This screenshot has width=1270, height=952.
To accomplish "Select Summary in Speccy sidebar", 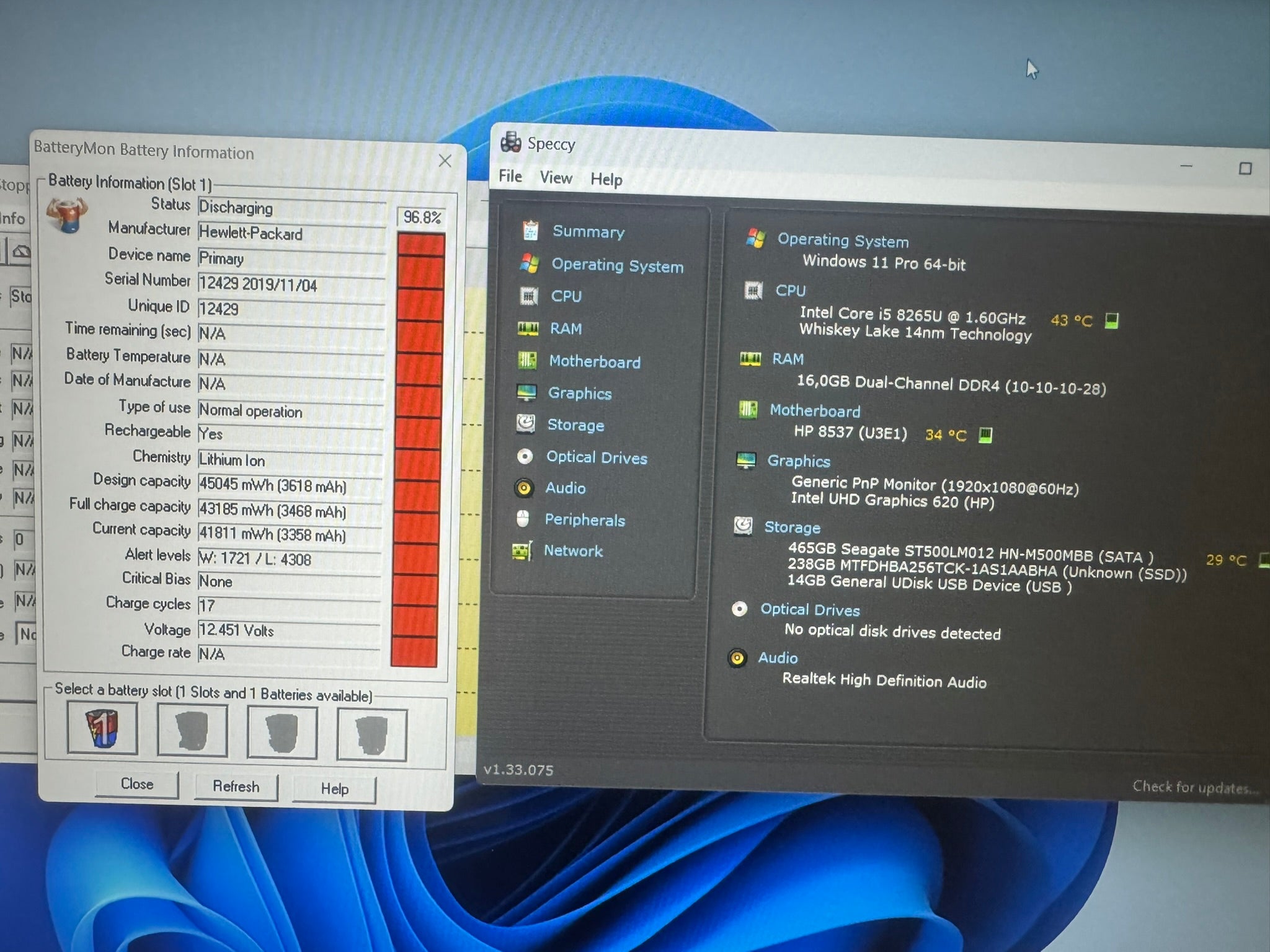I will click(588, 232).
